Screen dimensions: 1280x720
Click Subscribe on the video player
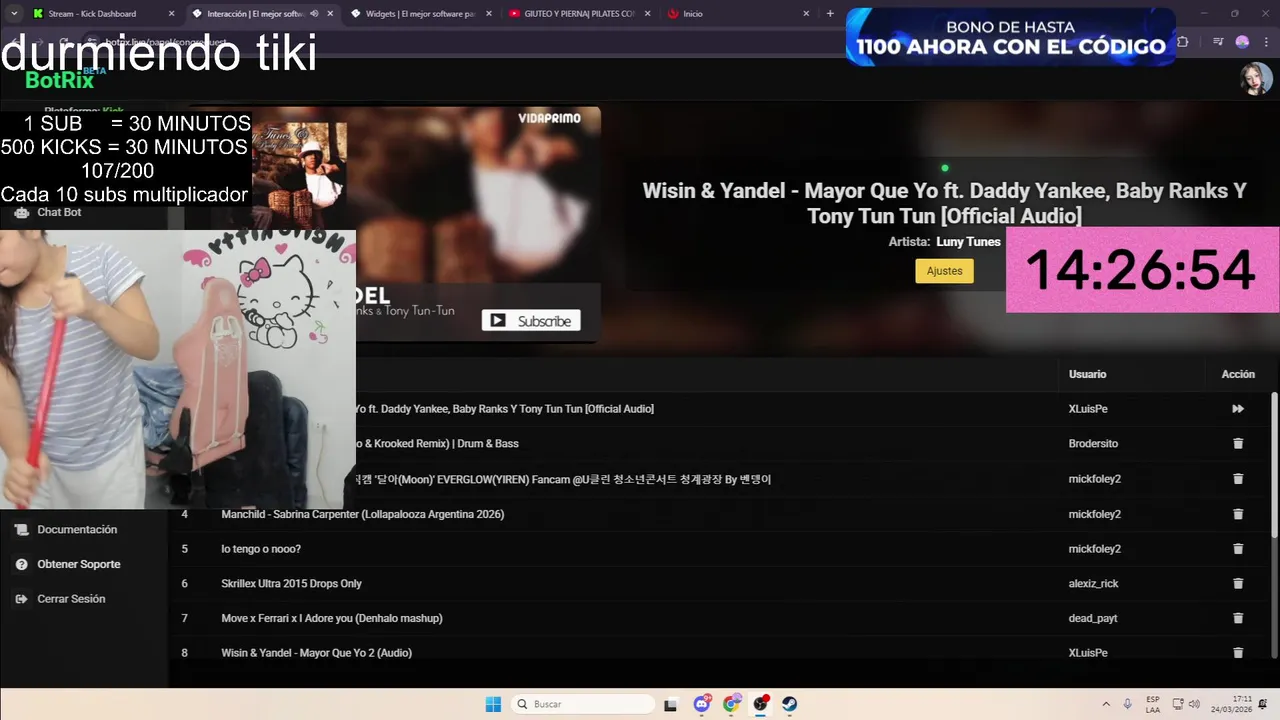tap(531, 321)
